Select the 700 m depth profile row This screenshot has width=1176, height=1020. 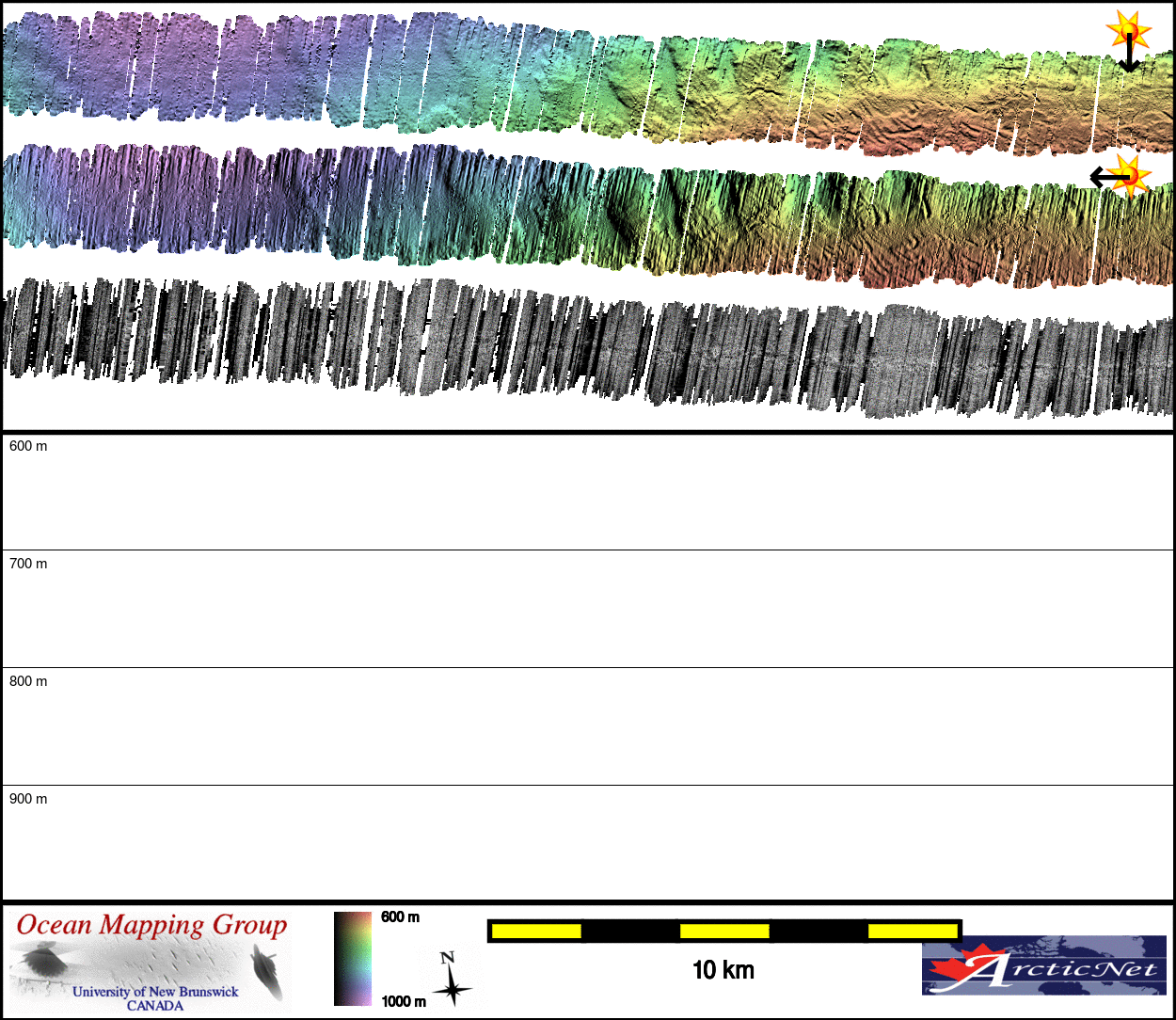coord(588,609)
